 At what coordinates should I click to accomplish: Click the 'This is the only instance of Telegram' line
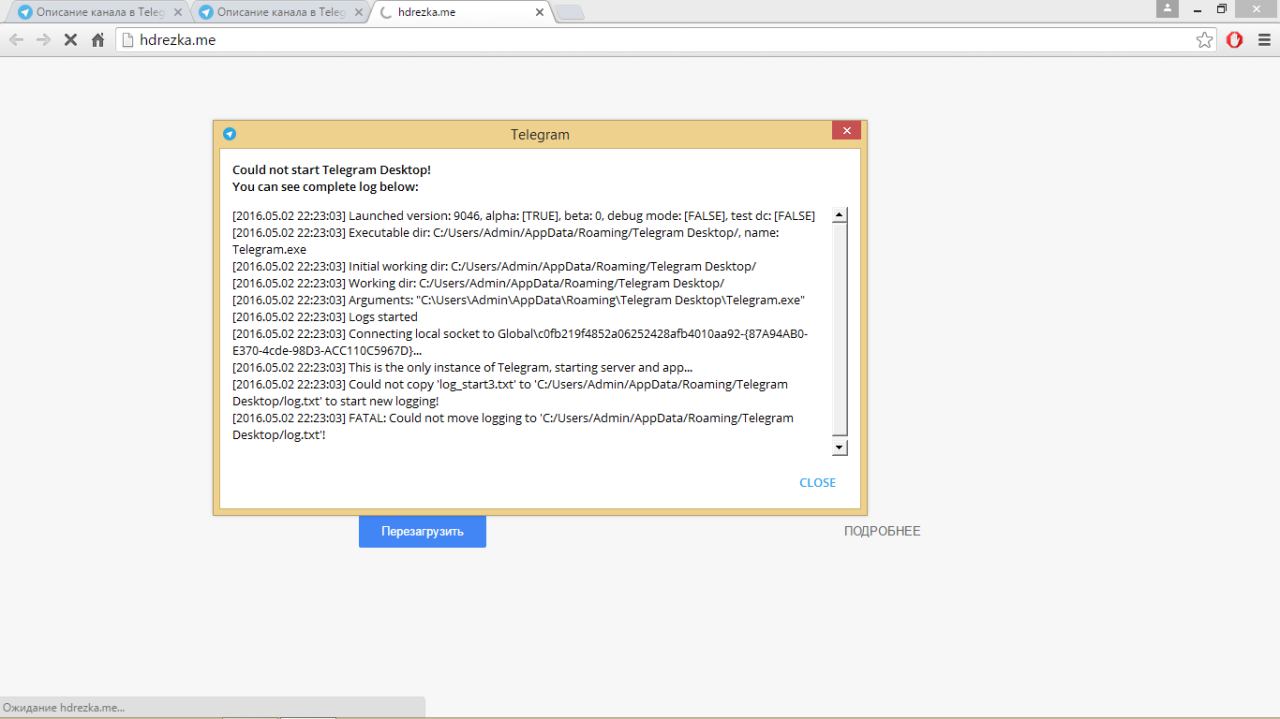[x=462, y=367]
